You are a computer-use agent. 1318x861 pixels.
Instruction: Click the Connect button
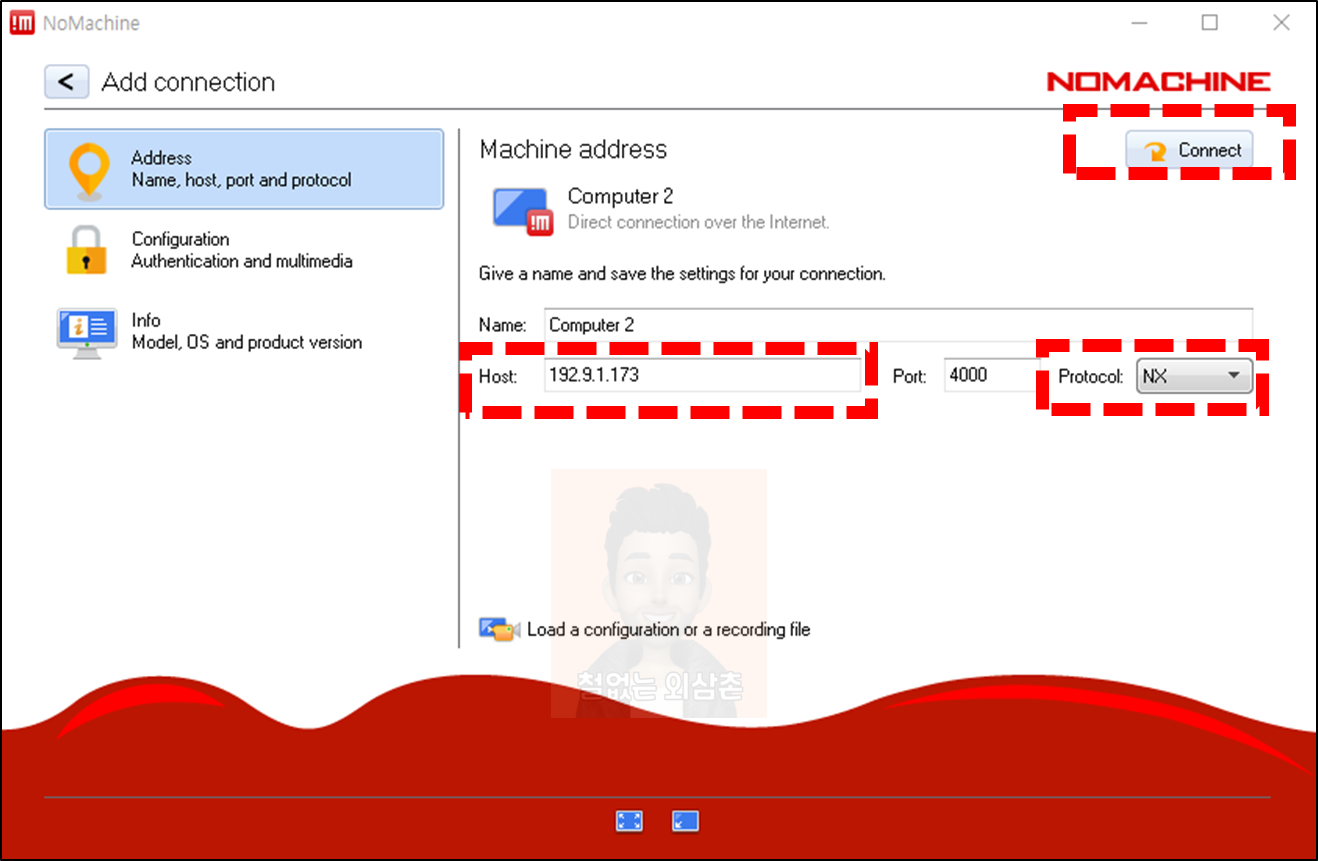[1189, 150]
